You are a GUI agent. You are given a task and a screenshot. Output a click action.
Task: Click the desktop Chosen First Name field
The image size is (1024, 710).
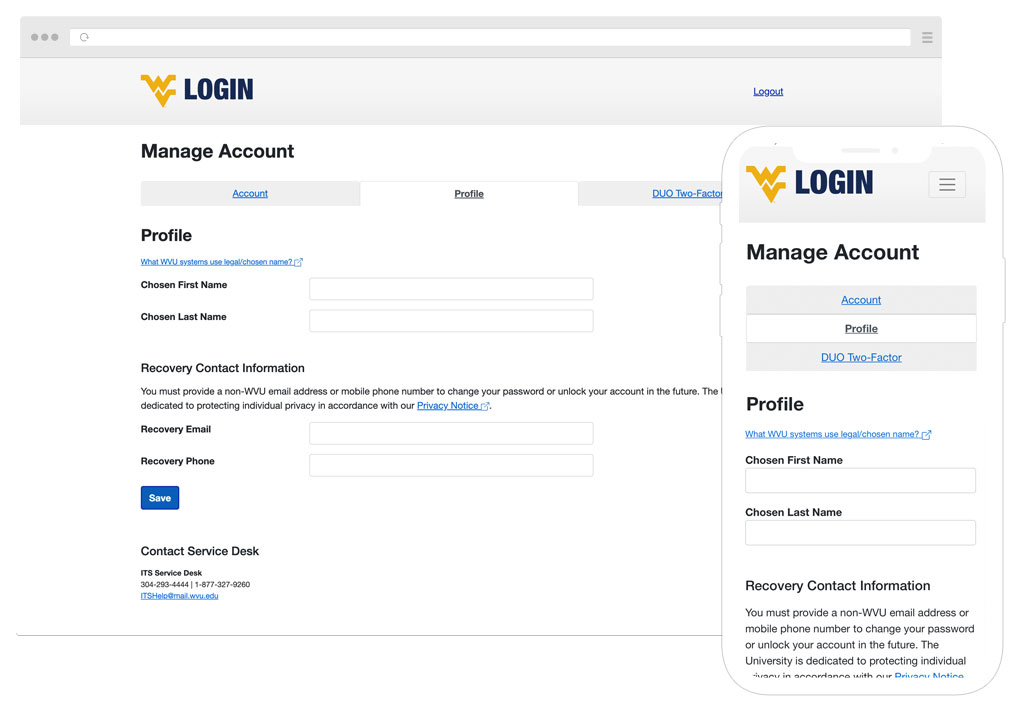tap(451, 289)
